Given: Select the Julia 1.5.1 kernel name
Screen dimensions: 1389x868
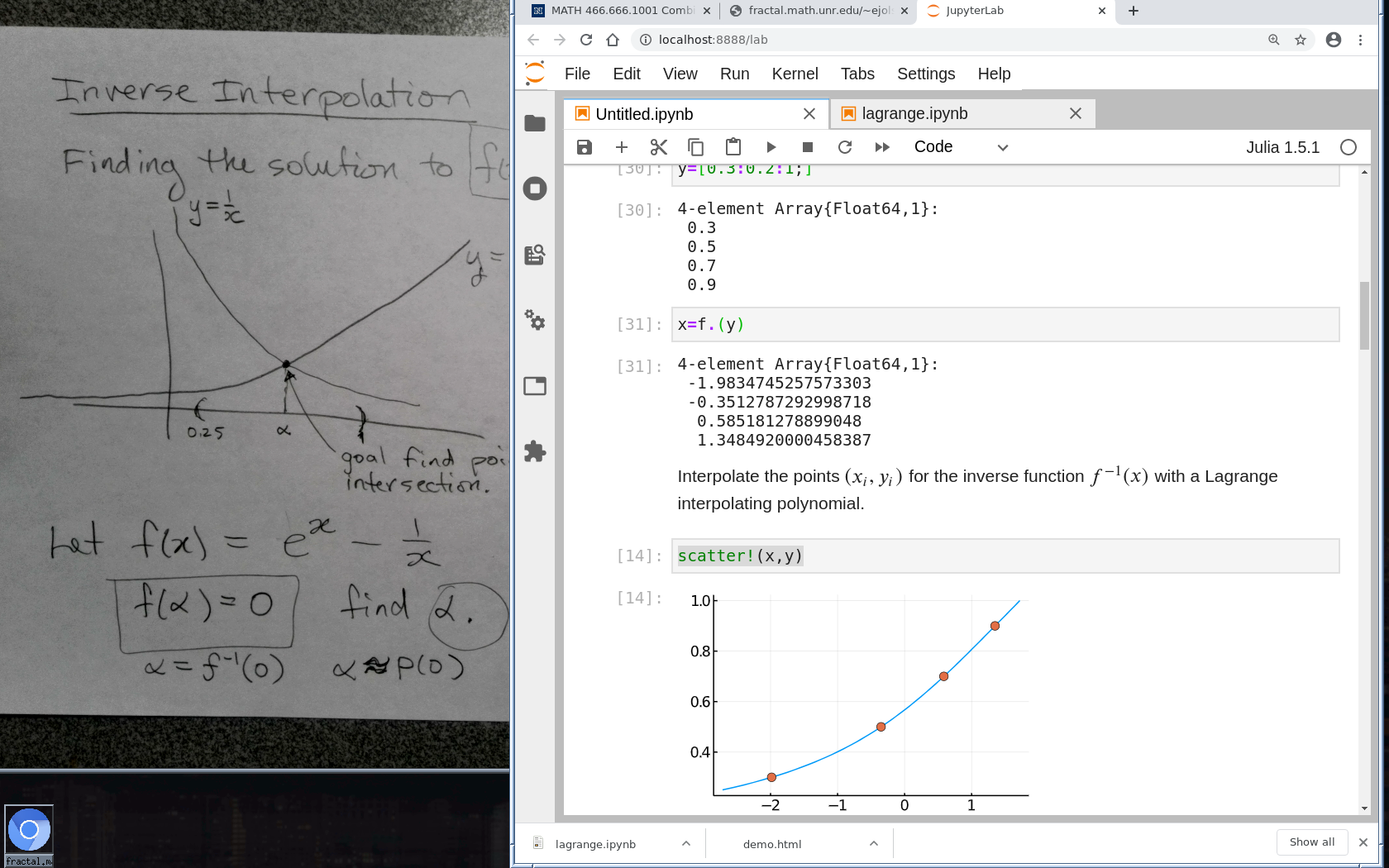Looking at the screenshot, I should coord(1282,147).
